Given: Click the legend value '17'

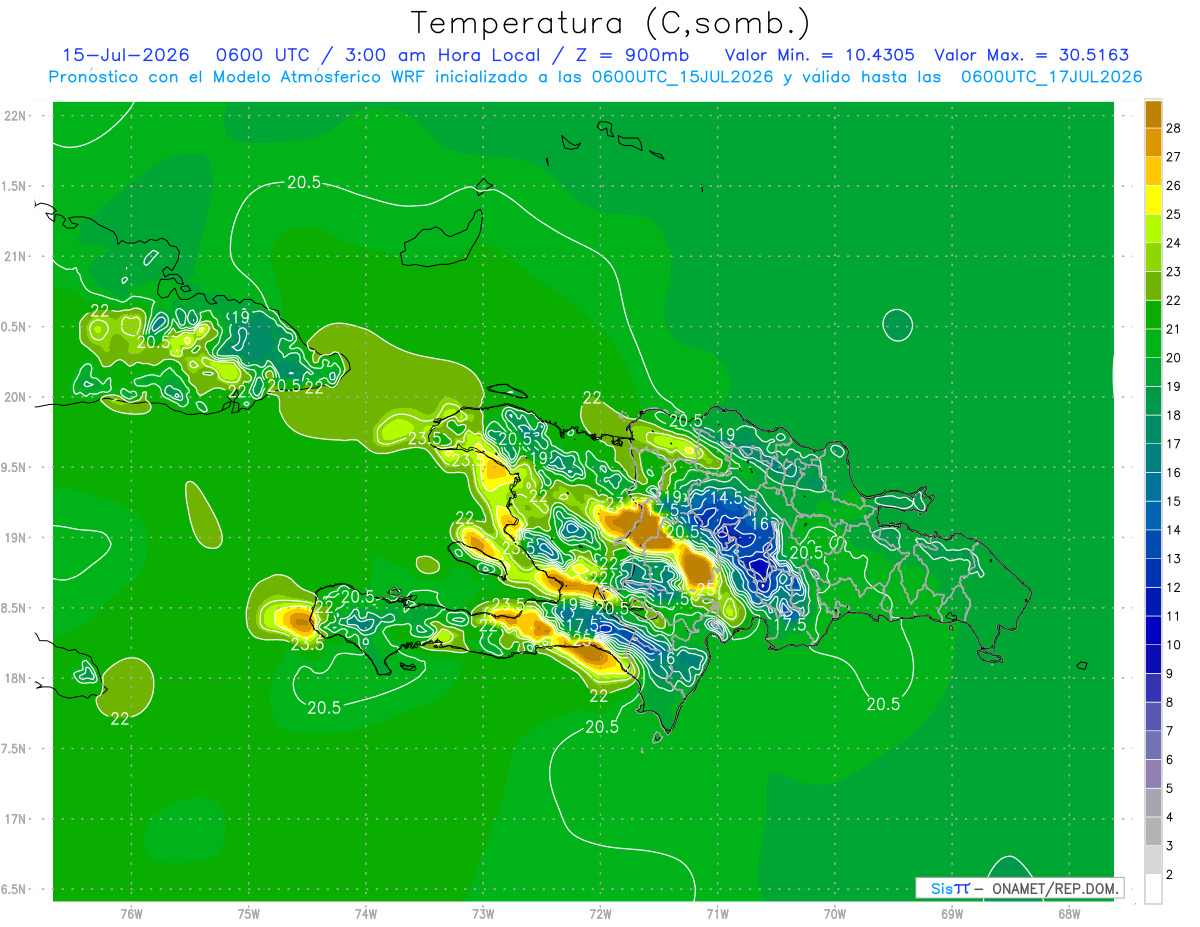Looking at the screenshot, I should (1173, 443).
